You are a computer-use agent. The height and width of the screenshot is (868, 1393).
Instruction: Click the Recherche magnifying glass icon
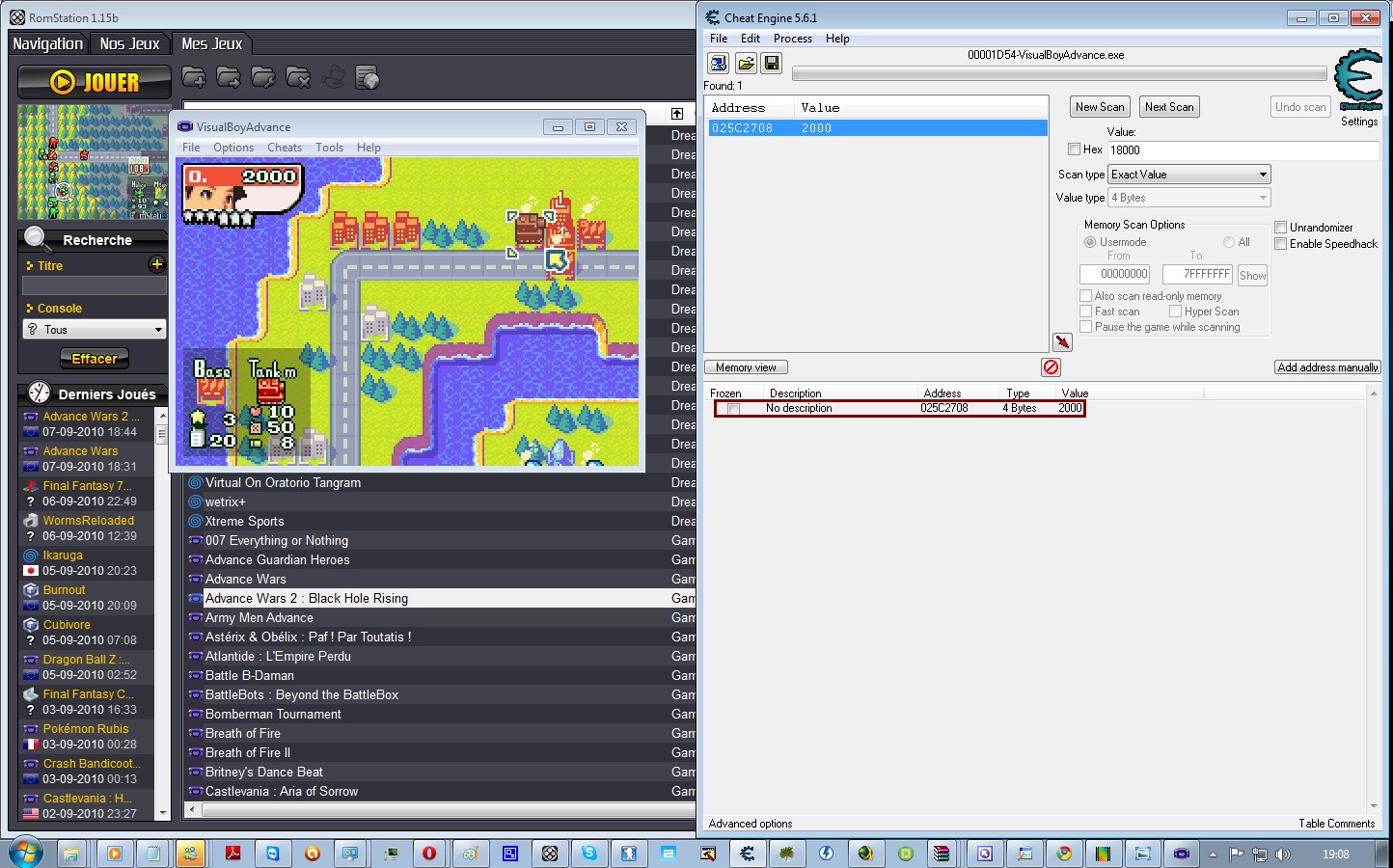click(x=38, y=238)
